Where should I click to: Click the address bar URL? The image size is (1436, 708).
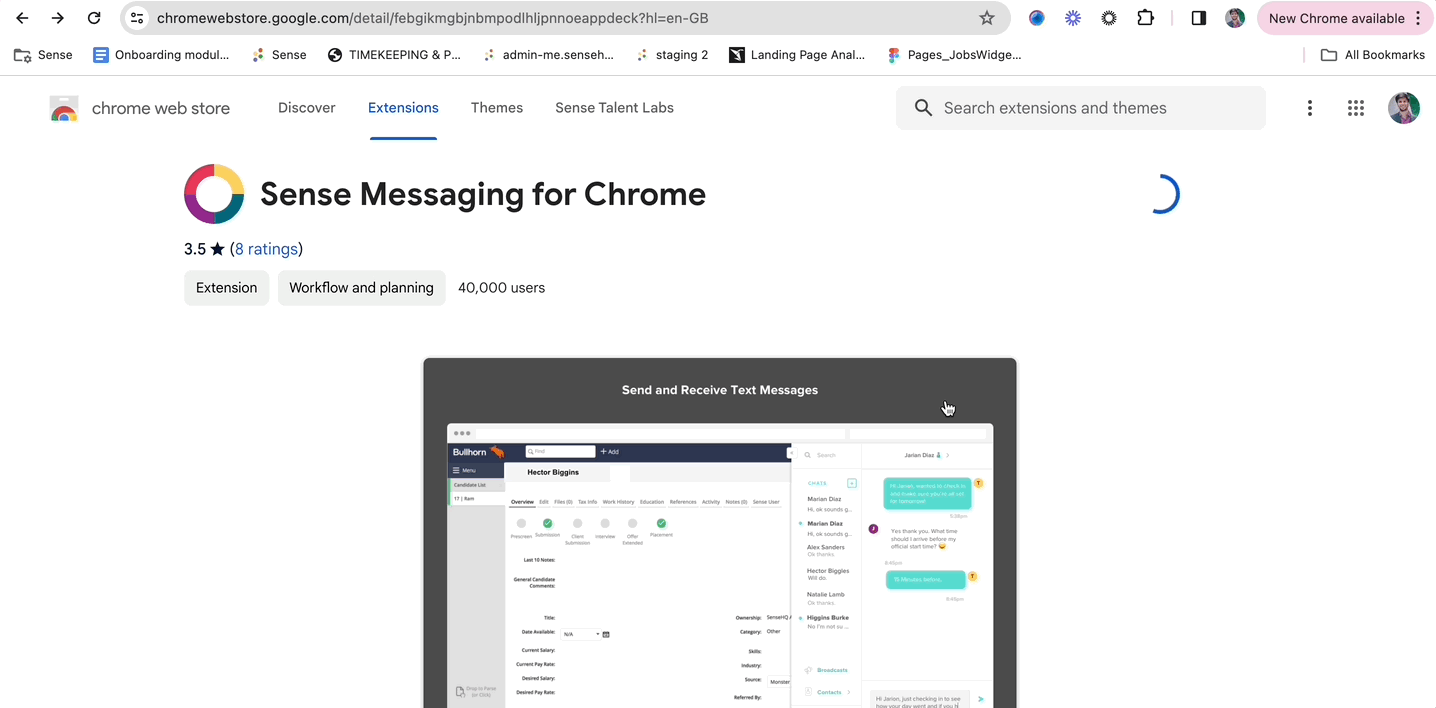(x=433, y=18)
